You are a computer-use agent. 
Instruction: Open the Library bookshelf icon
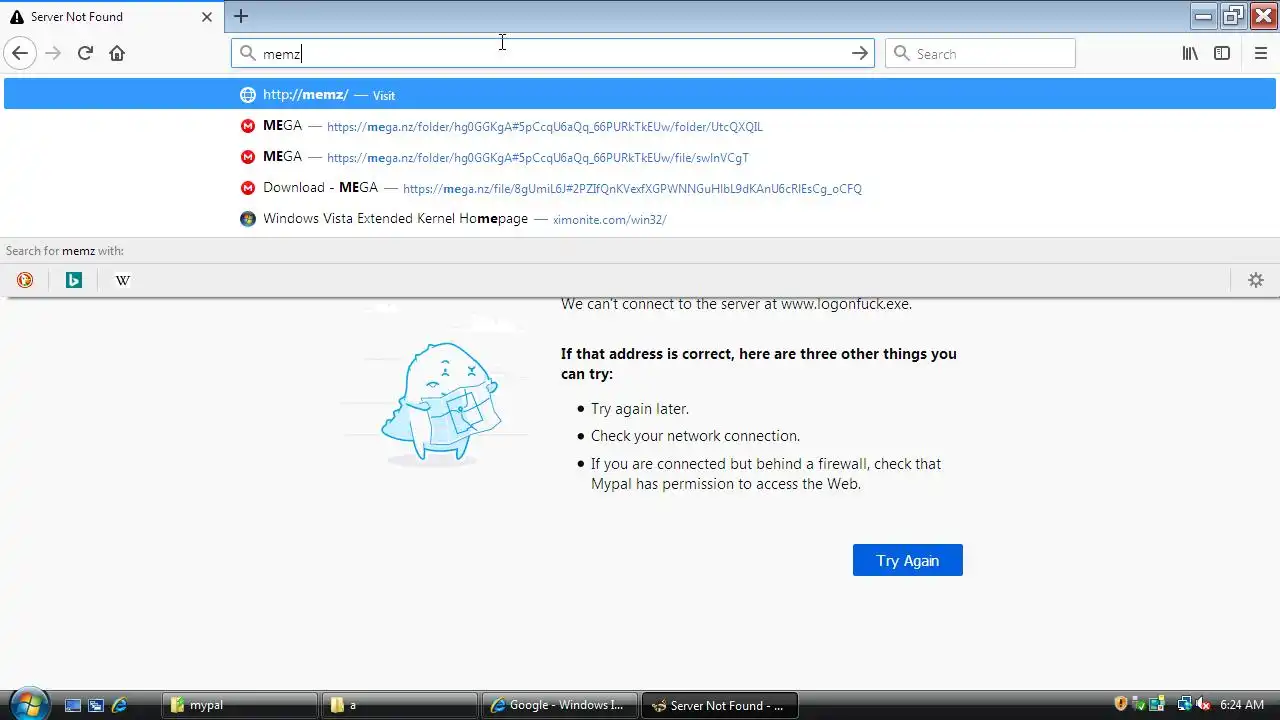pyautogui.click(x=1190, y=54)
